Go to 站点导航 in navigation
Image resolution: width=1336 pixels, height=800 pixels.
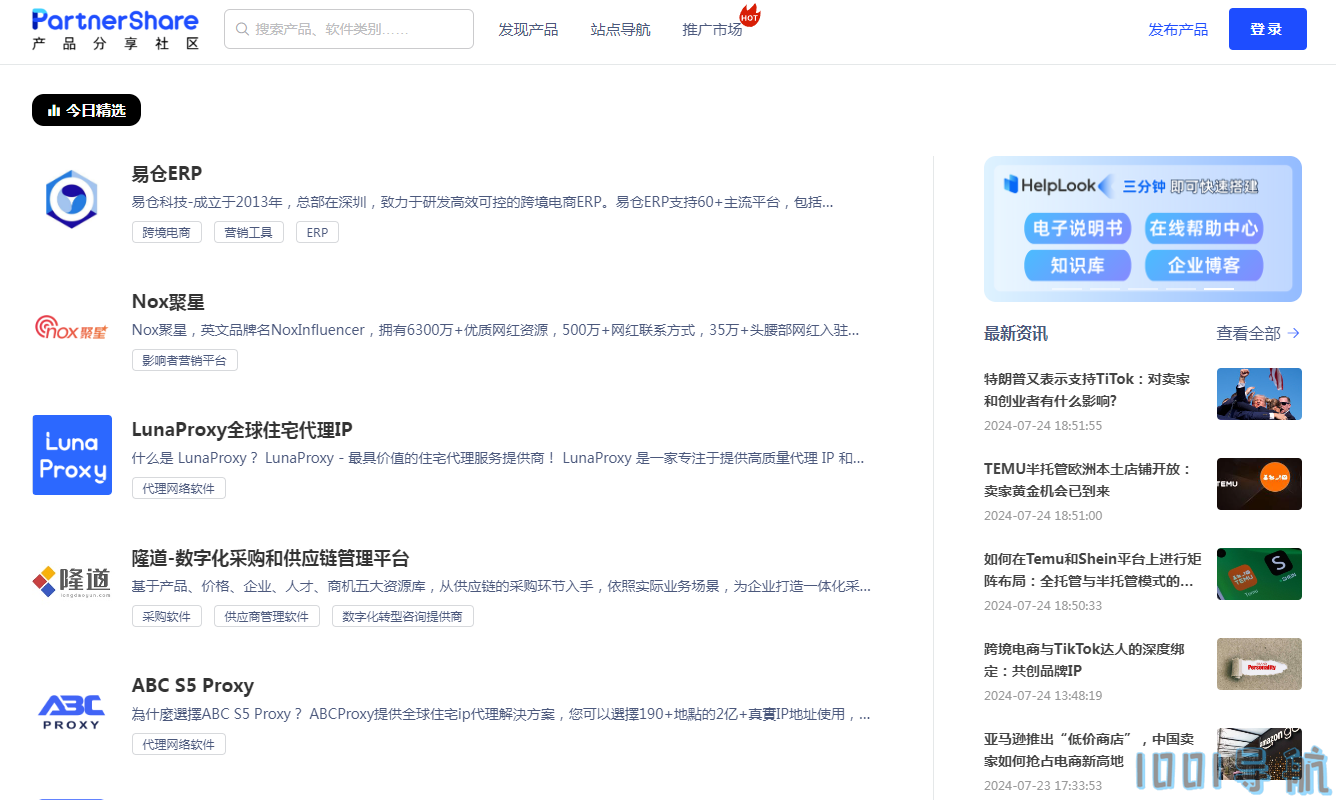(620, 29)
